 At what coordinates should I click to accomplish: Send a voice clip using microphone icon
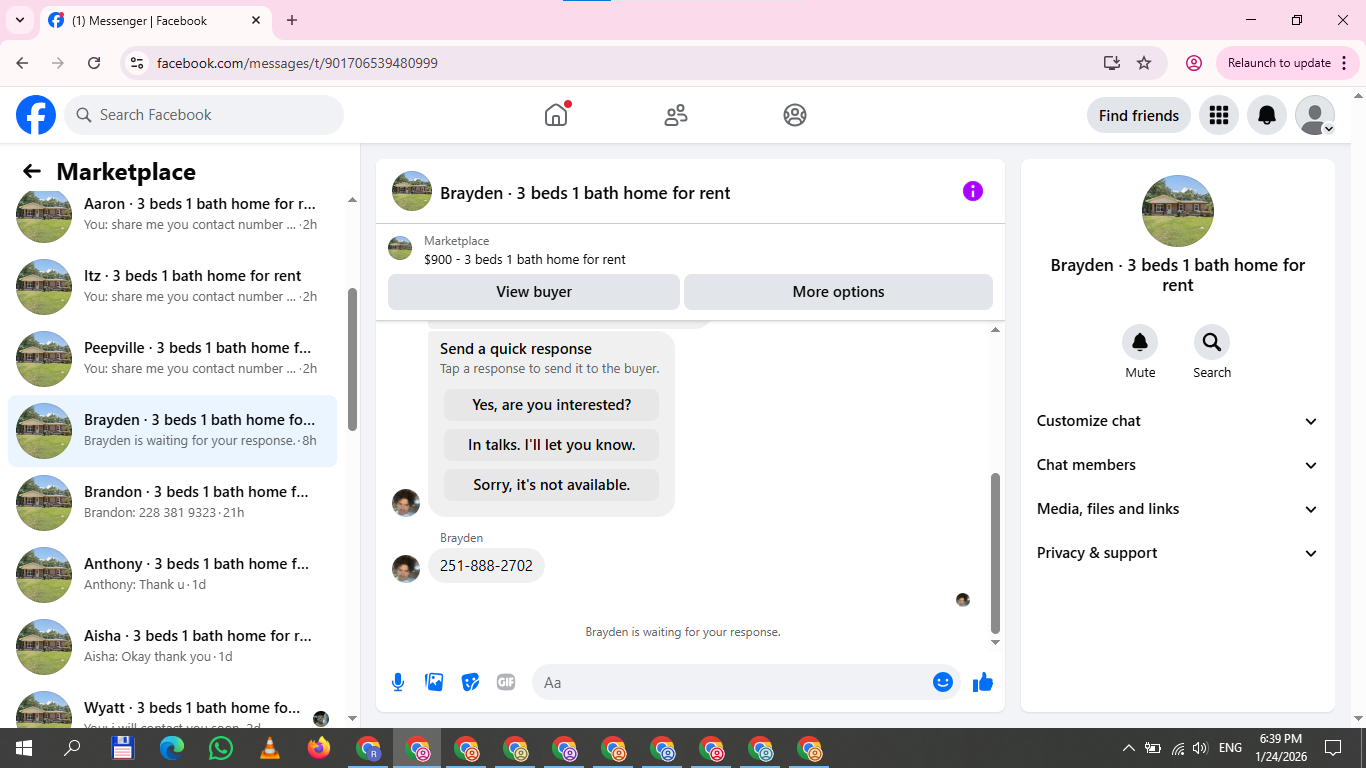398,682
